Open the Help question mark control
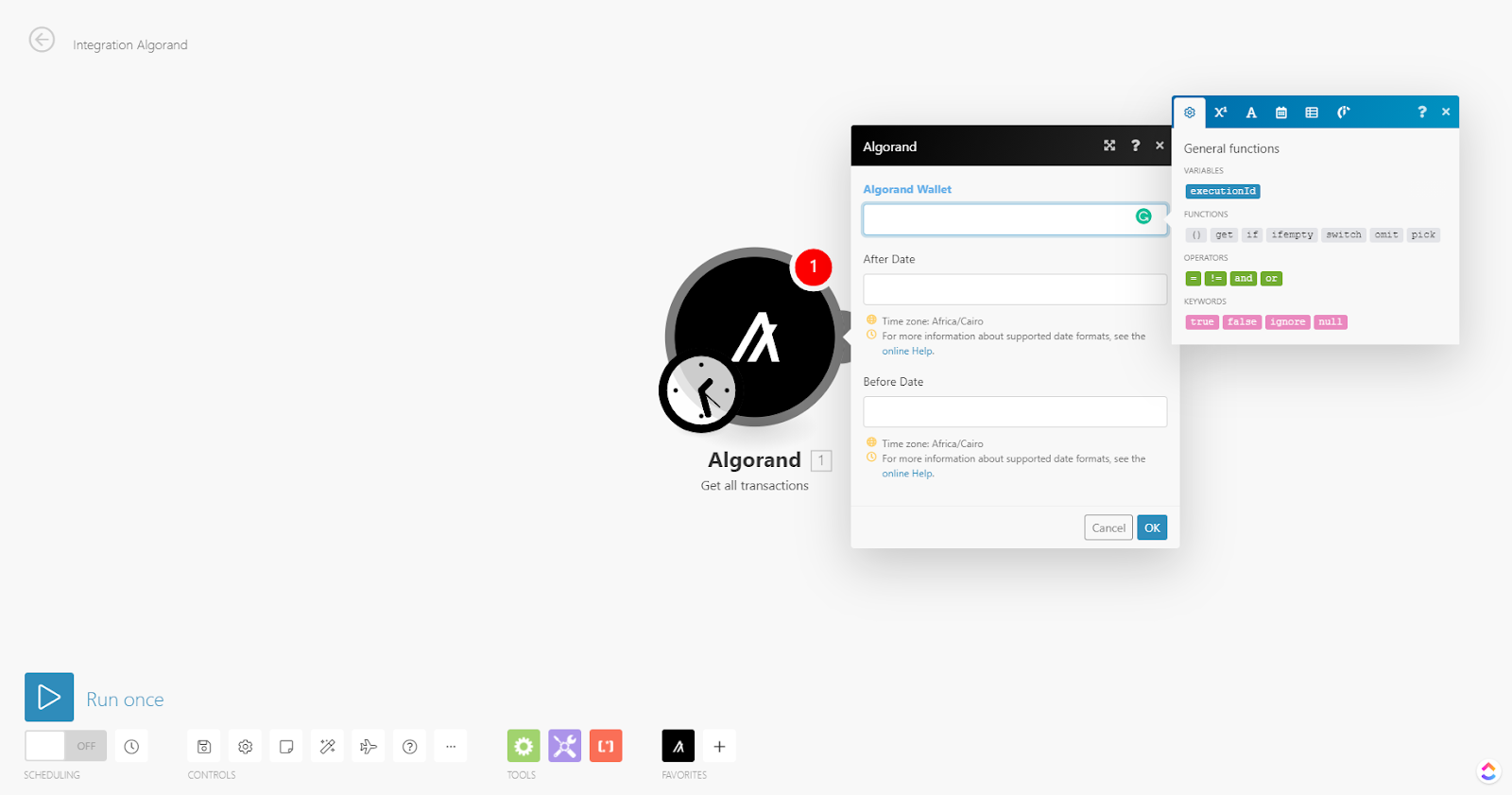 click(x=410, y=747)
